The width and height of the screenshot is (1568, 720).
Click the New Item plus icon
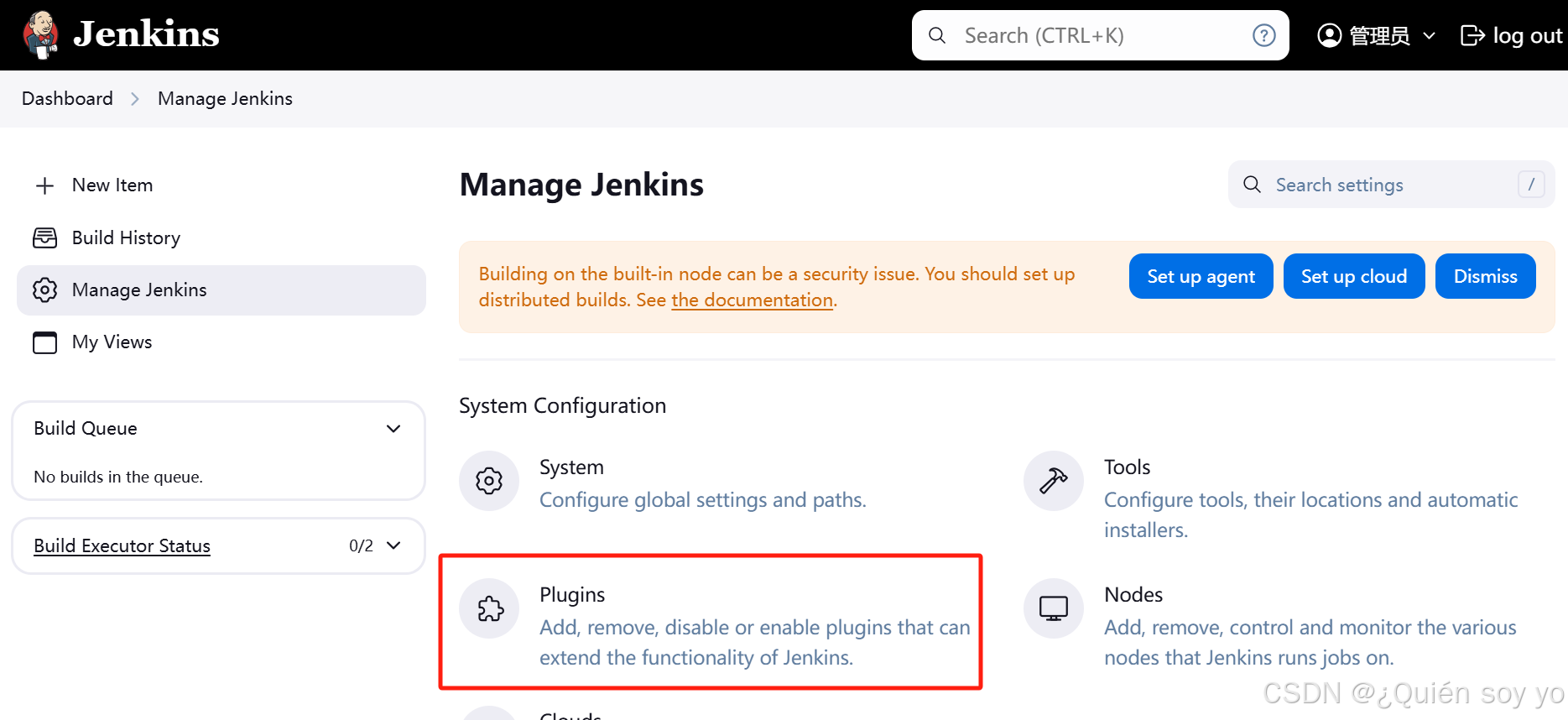[44, 185]
